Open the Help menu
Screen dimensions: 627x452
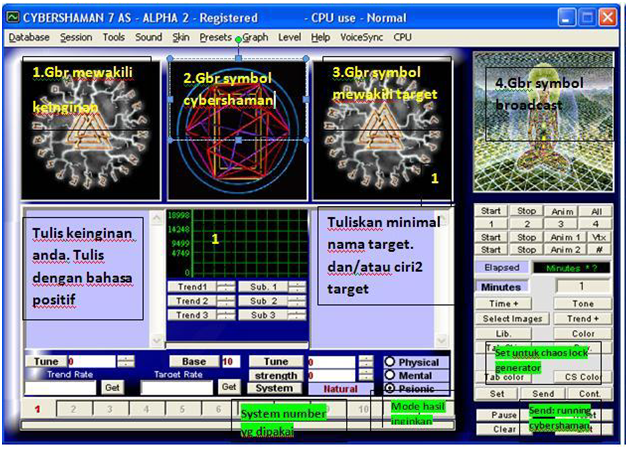(320, 38)
